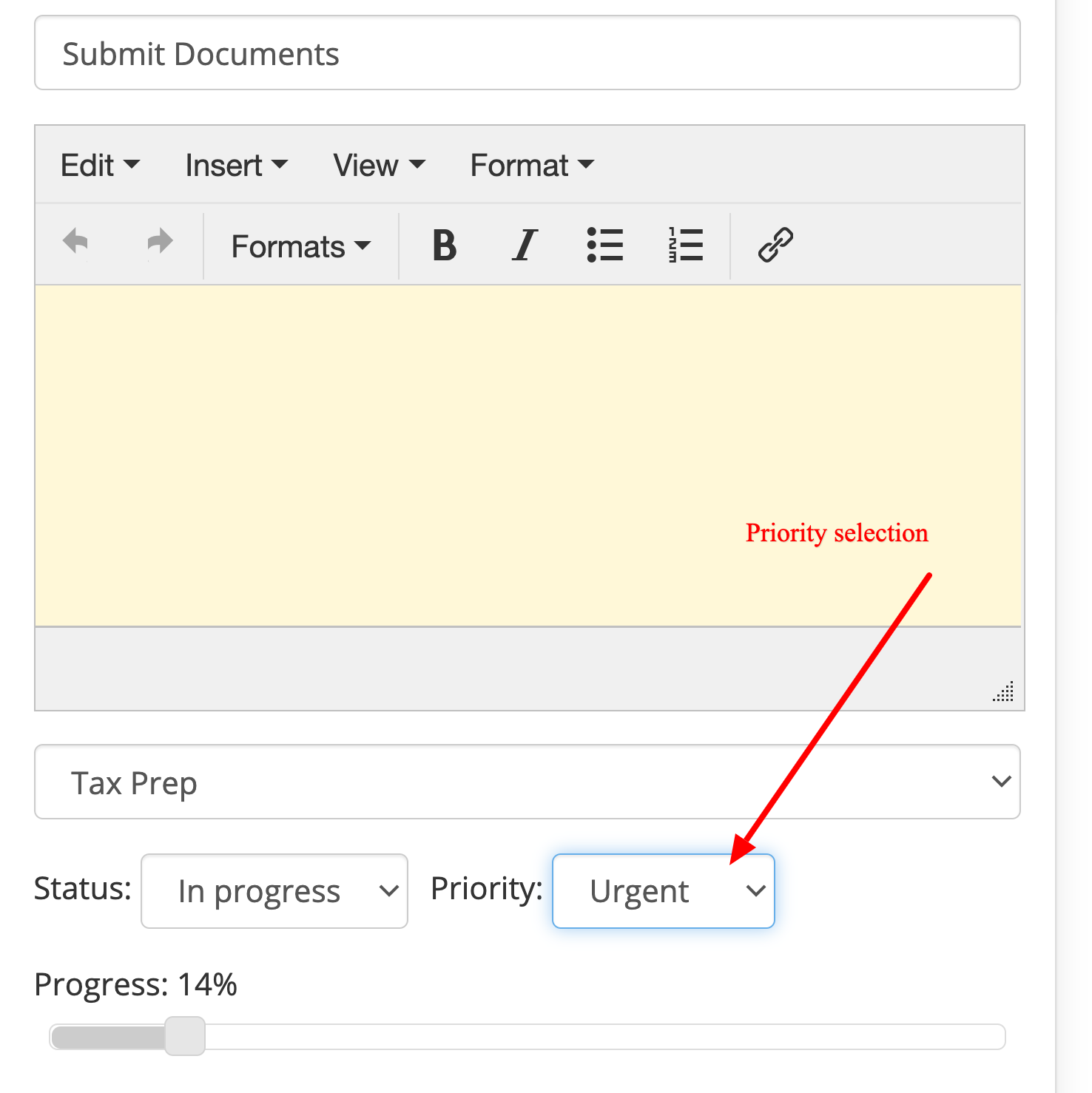Viewport: 1092px width, 1093px height.
Task: Insert a bulleted list
Action: pos(605,246)
